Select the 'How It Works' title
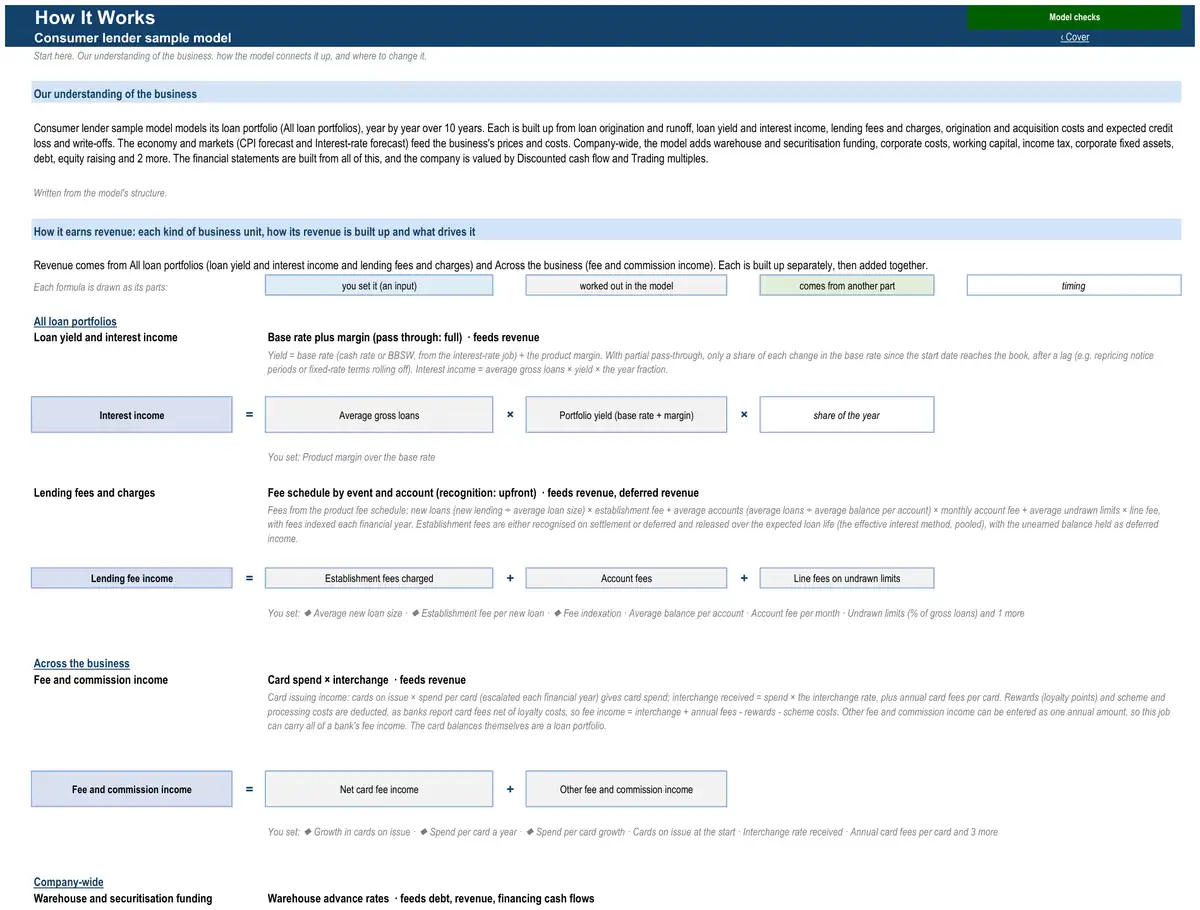 (x=95, y=17)
